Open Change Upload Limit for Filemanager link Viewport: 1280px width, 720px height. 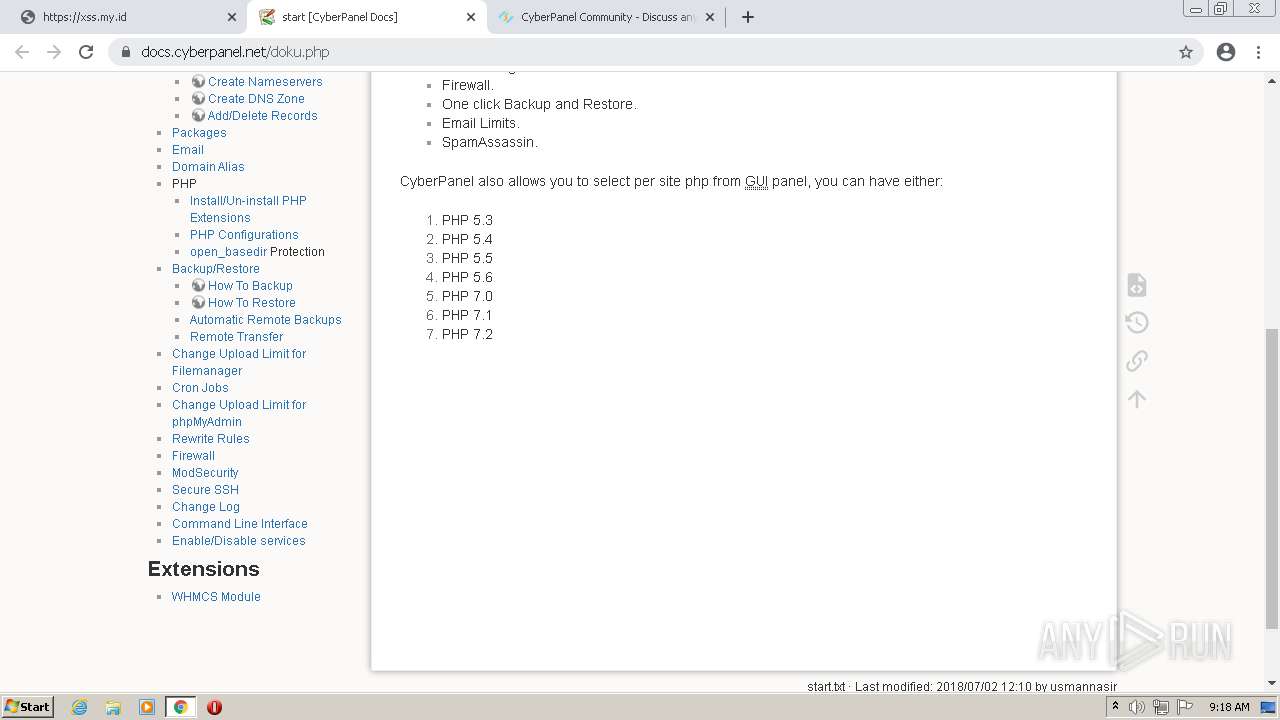[239, 362]
